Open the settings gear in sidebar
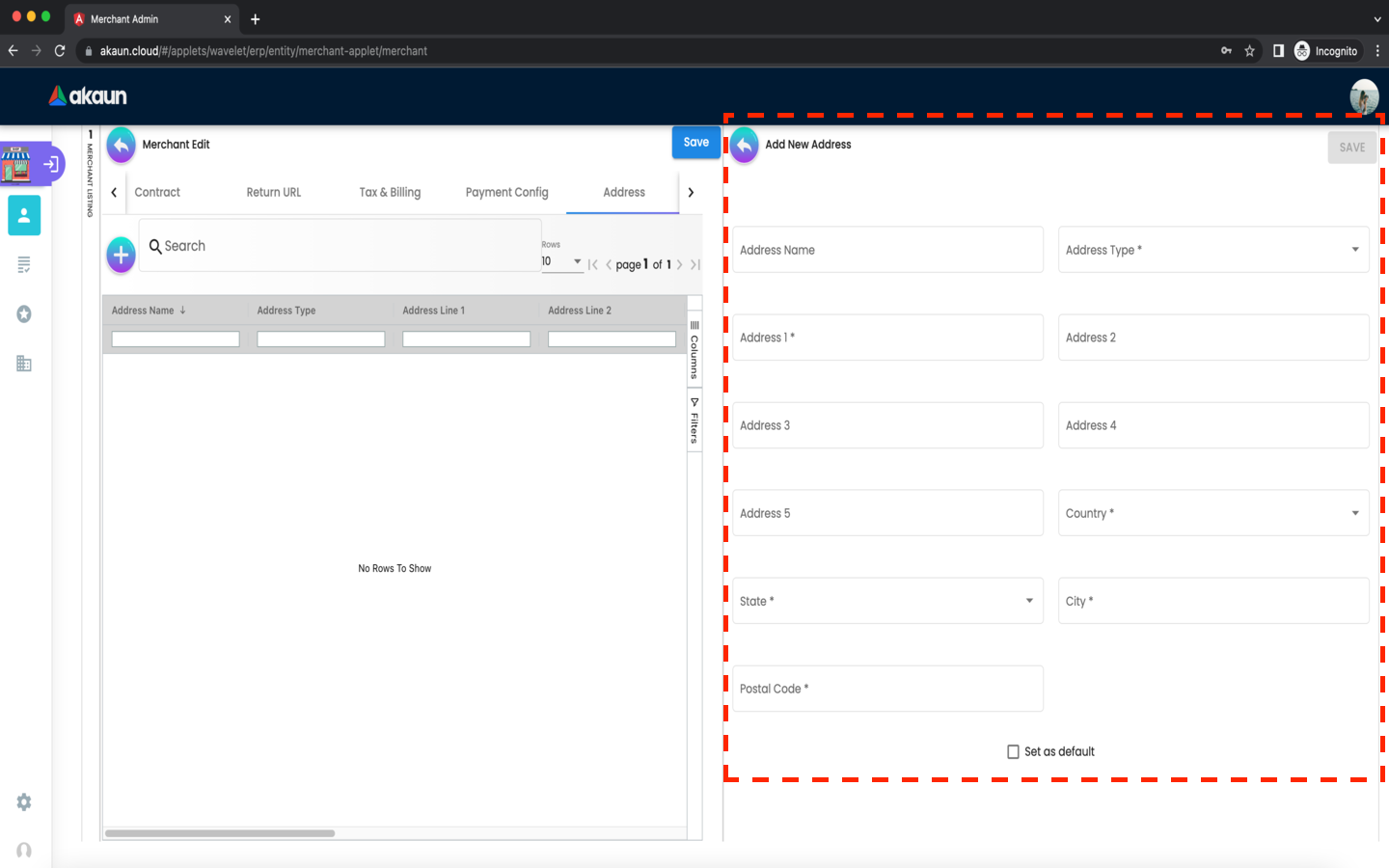1389x868 pixels. pos(24,802)
